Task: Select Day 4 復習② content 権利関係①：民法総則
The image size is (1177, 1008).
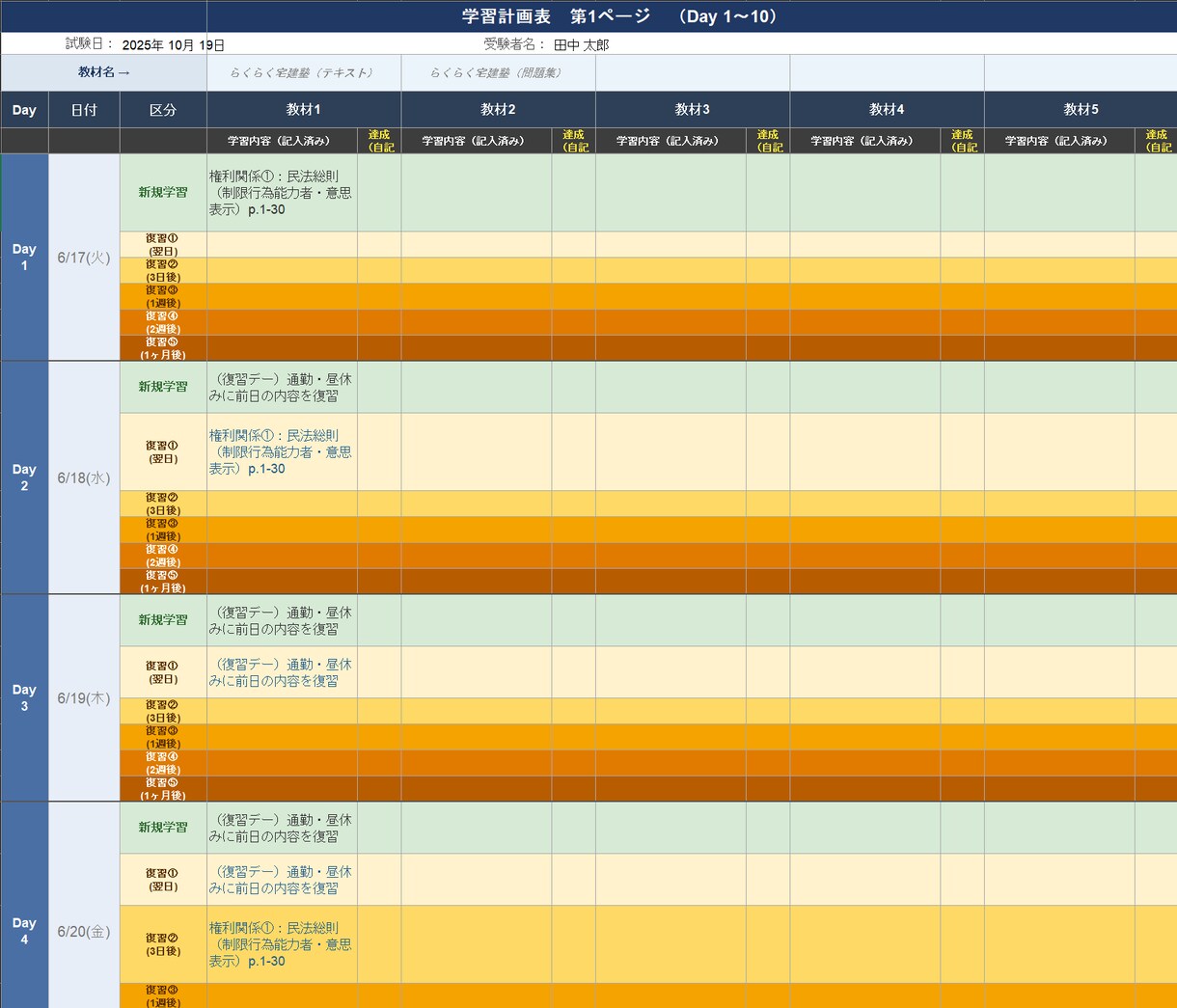Action: [x=282, y=944]
